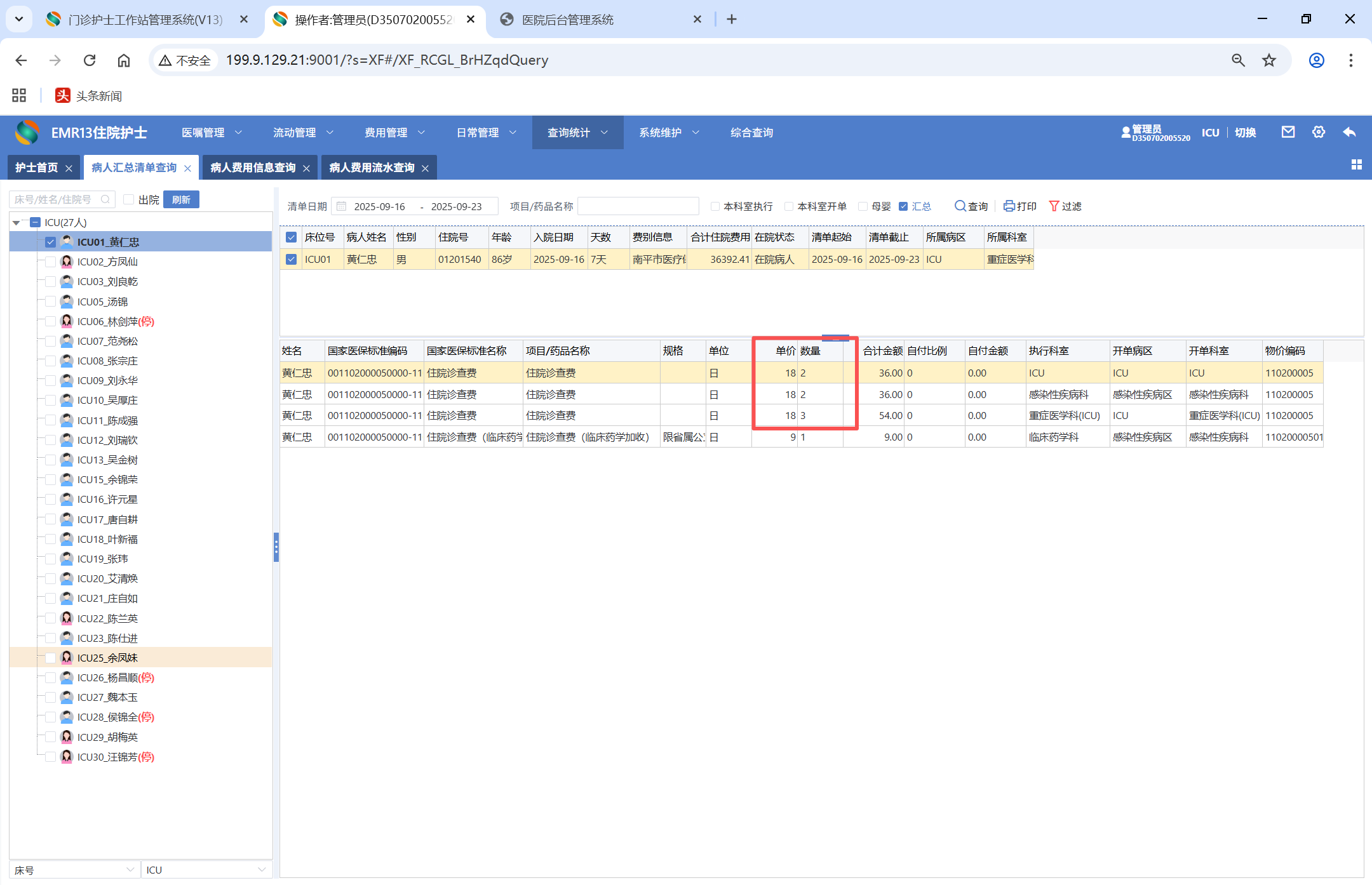The height and width of the screenshot is (885, 1372).
Task: Click the grid layout icon at right of tabs
Action: [1356, 165]
